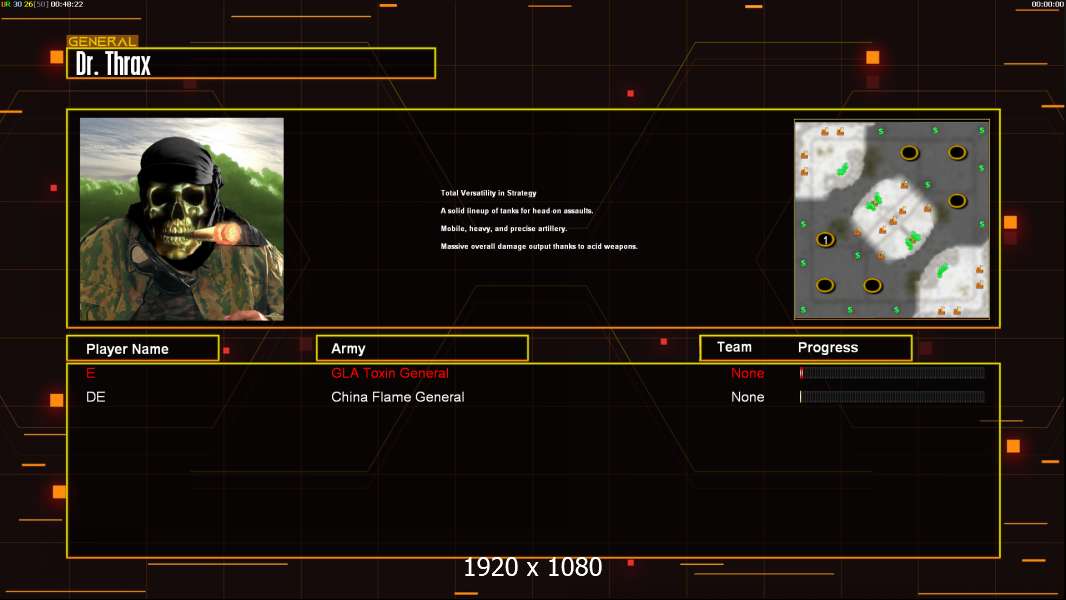Select player DE name in list

pyautogui.click(x=96, y=397)
